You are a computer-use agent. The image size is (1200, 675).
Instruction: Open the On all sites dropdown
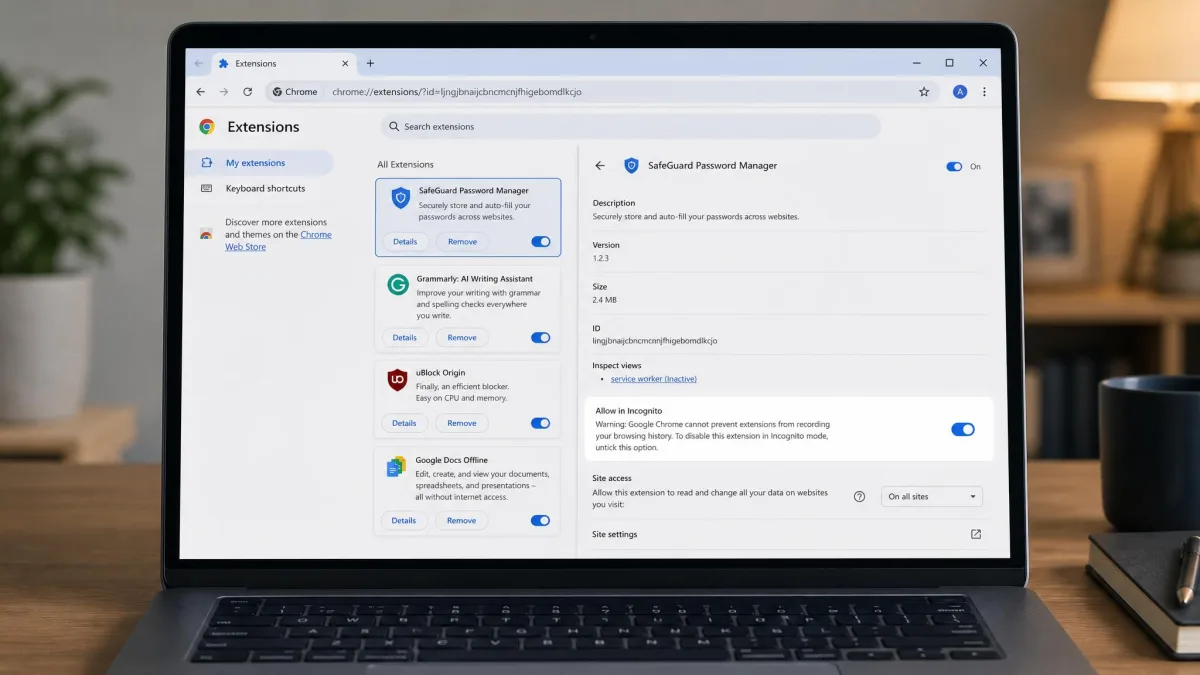click(932, 497)
